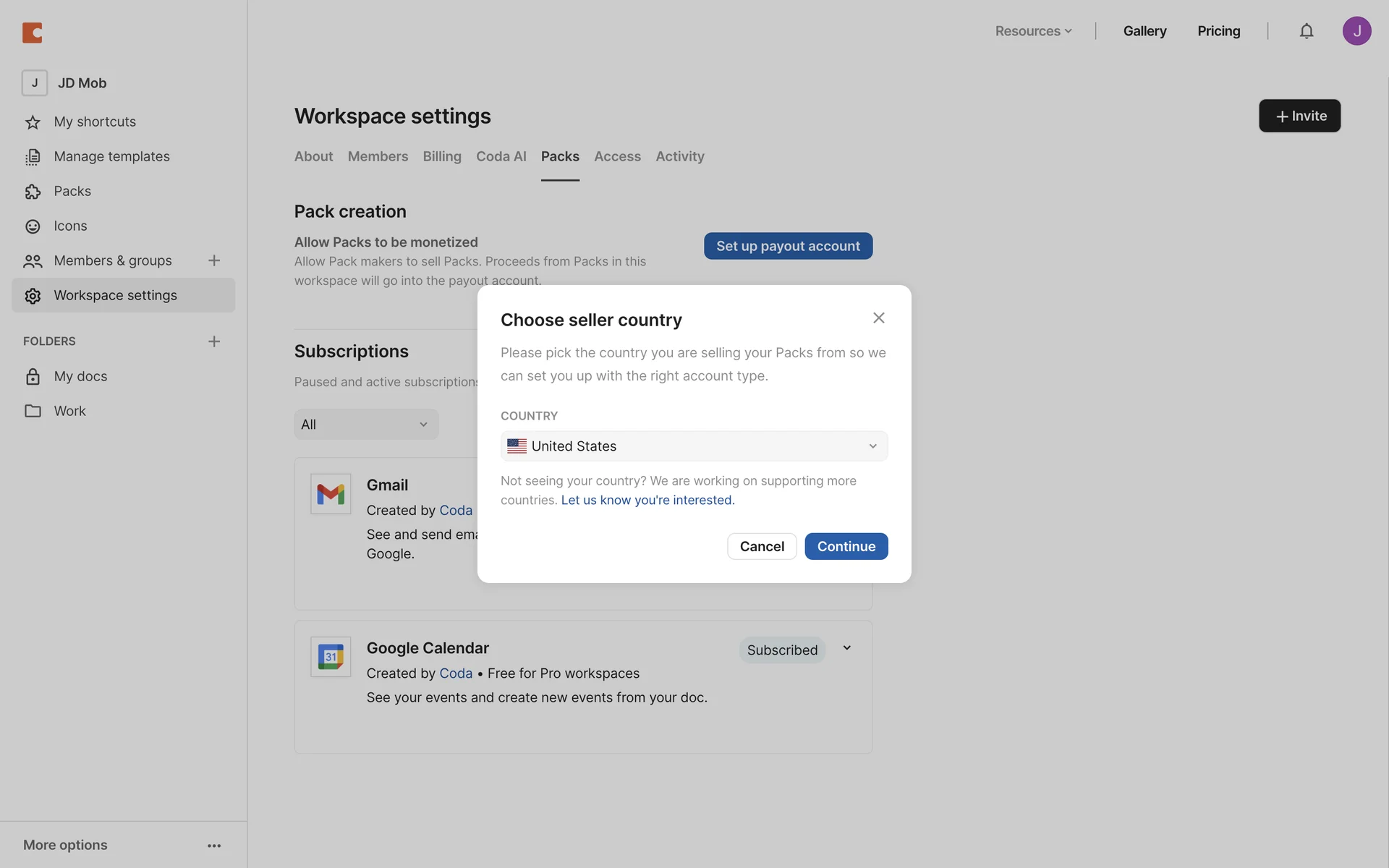This screenshot has width=1389, height=868.
Task: Expand the Resources menu
Action: click(1033, 31)
